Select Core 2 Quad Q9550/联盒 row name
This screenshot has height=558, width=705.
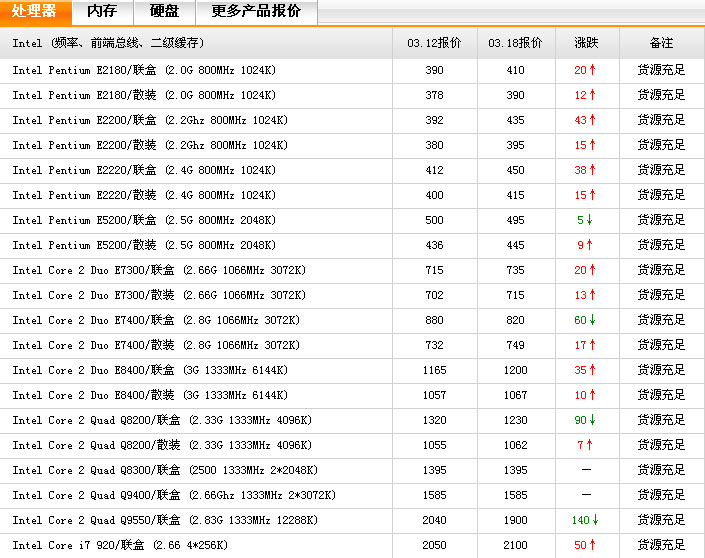coord(165,521)
